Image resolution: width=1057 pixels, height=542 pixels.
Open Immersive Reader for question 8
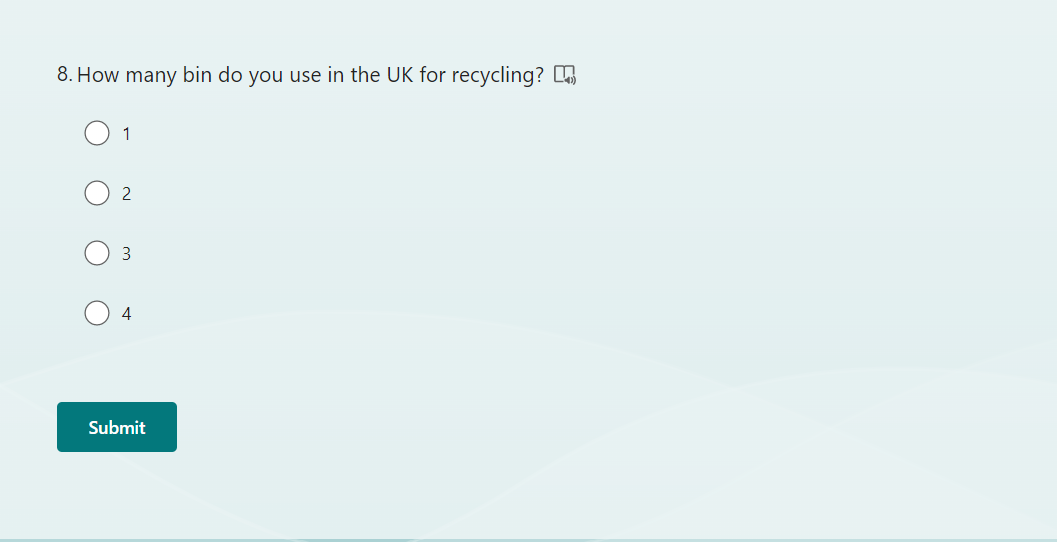click(x=565, y=75)
